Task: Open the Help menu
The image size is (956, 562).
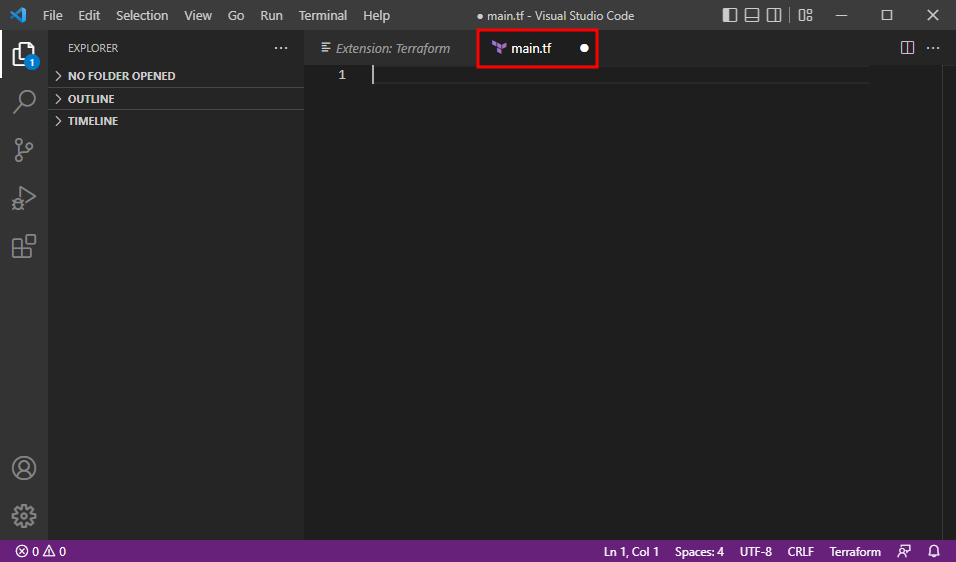Action: 376,15
